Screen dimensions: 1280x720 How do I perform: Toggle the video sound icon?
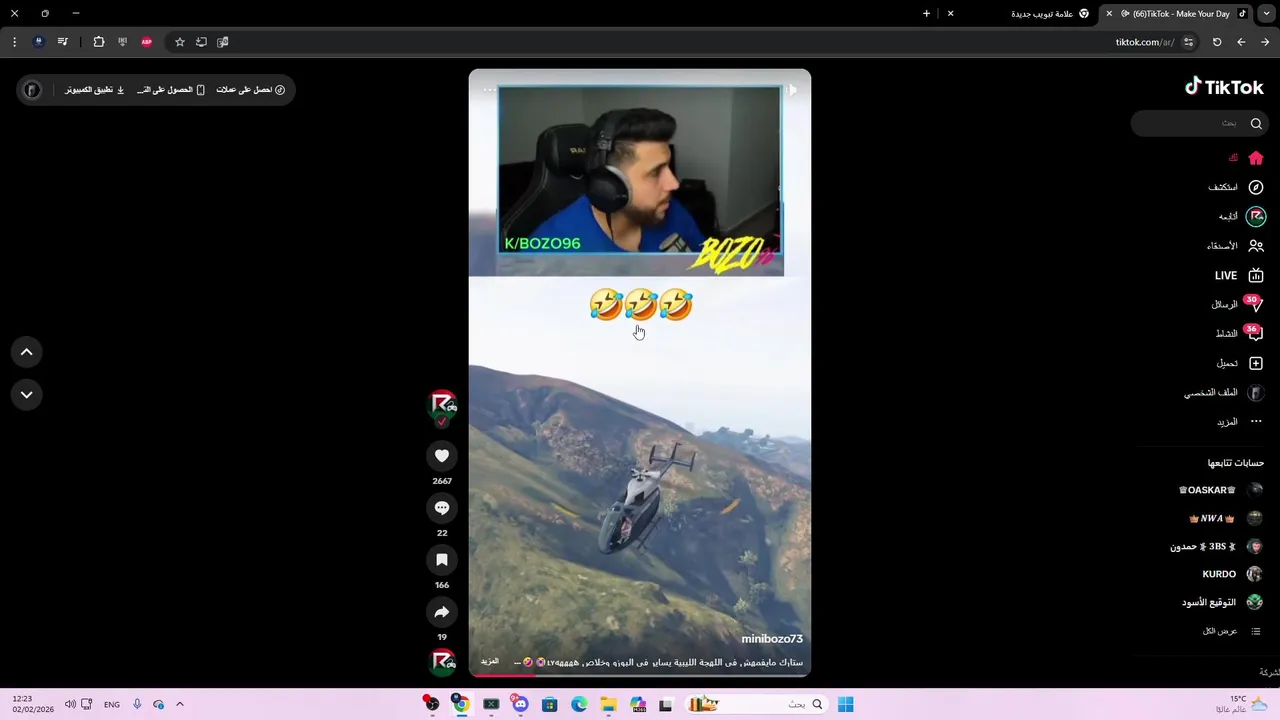[x=791, y=90]
